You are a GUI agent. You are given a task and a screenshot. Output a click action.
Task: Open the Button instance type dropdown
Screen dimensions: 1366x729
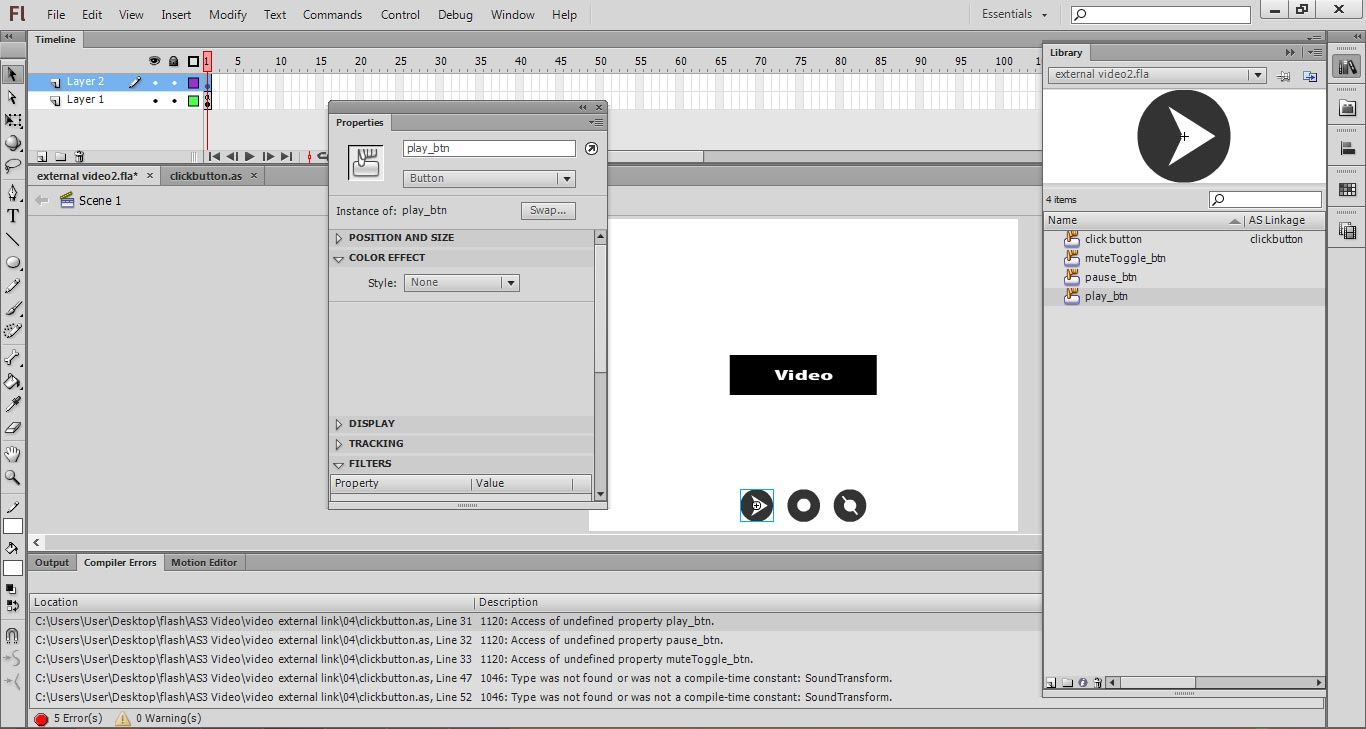pos(489,178)
